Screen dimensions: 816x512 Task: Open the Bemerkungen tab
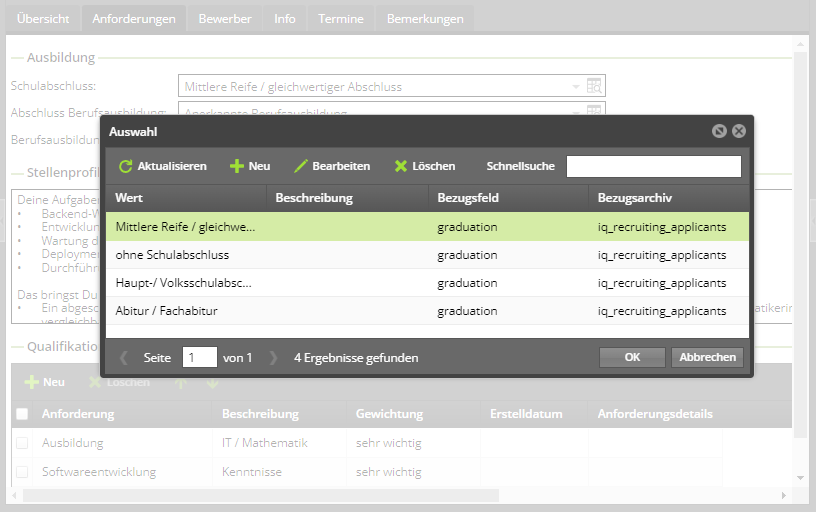coord(425,19)
